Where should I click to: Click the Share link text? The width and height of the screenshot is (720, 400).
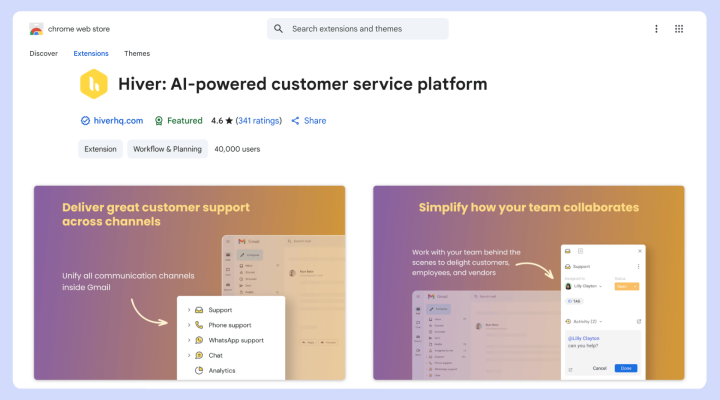(315, 121)
